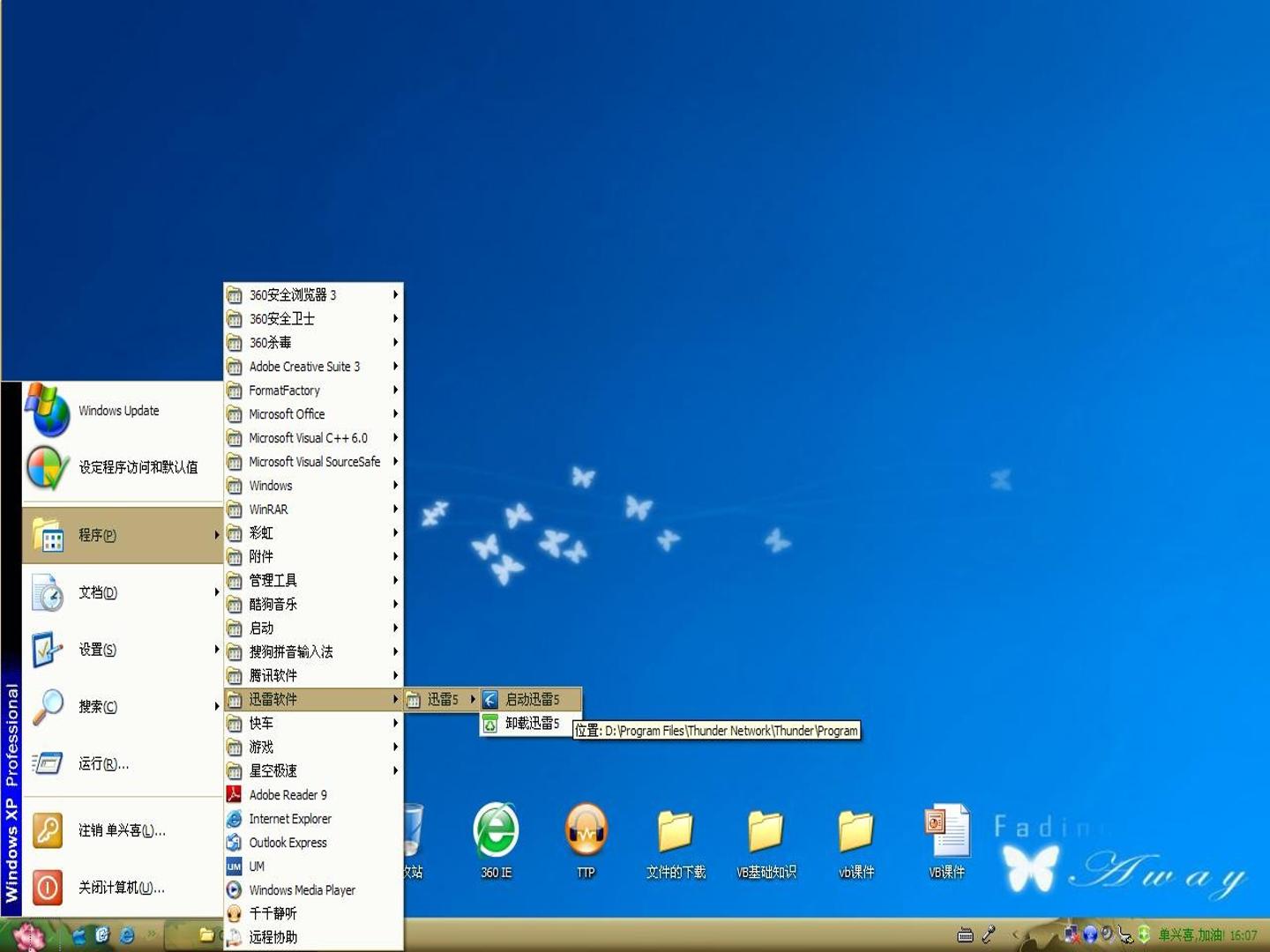The image size is (1270, 952).
Task: Click 关闭计算机(U)... shutdown button
Action: (x=123, y=888)
